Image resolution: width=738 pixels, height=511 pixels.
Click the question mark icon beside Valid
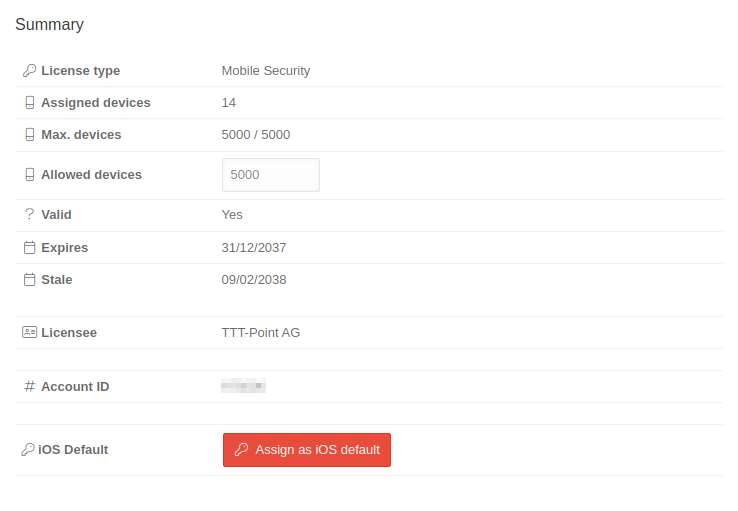pyautogui.click(x=29, y=215)
